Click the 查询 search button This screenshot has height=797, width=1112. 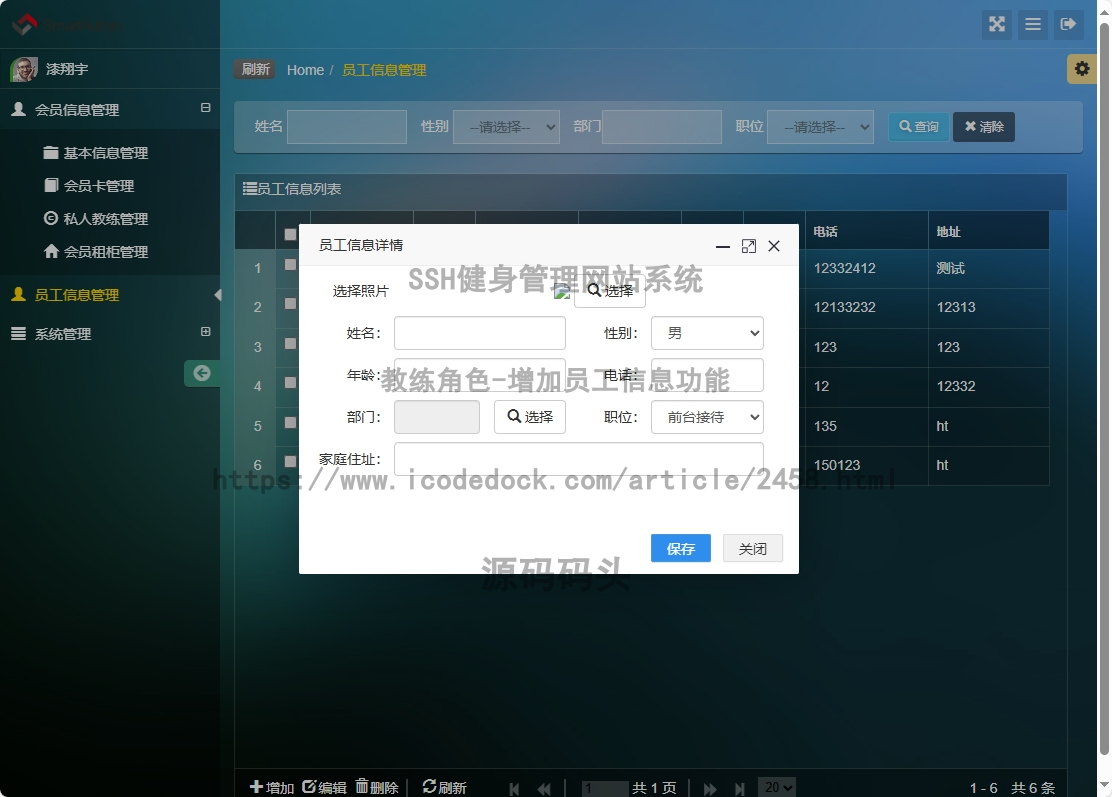tap(918, 126)
